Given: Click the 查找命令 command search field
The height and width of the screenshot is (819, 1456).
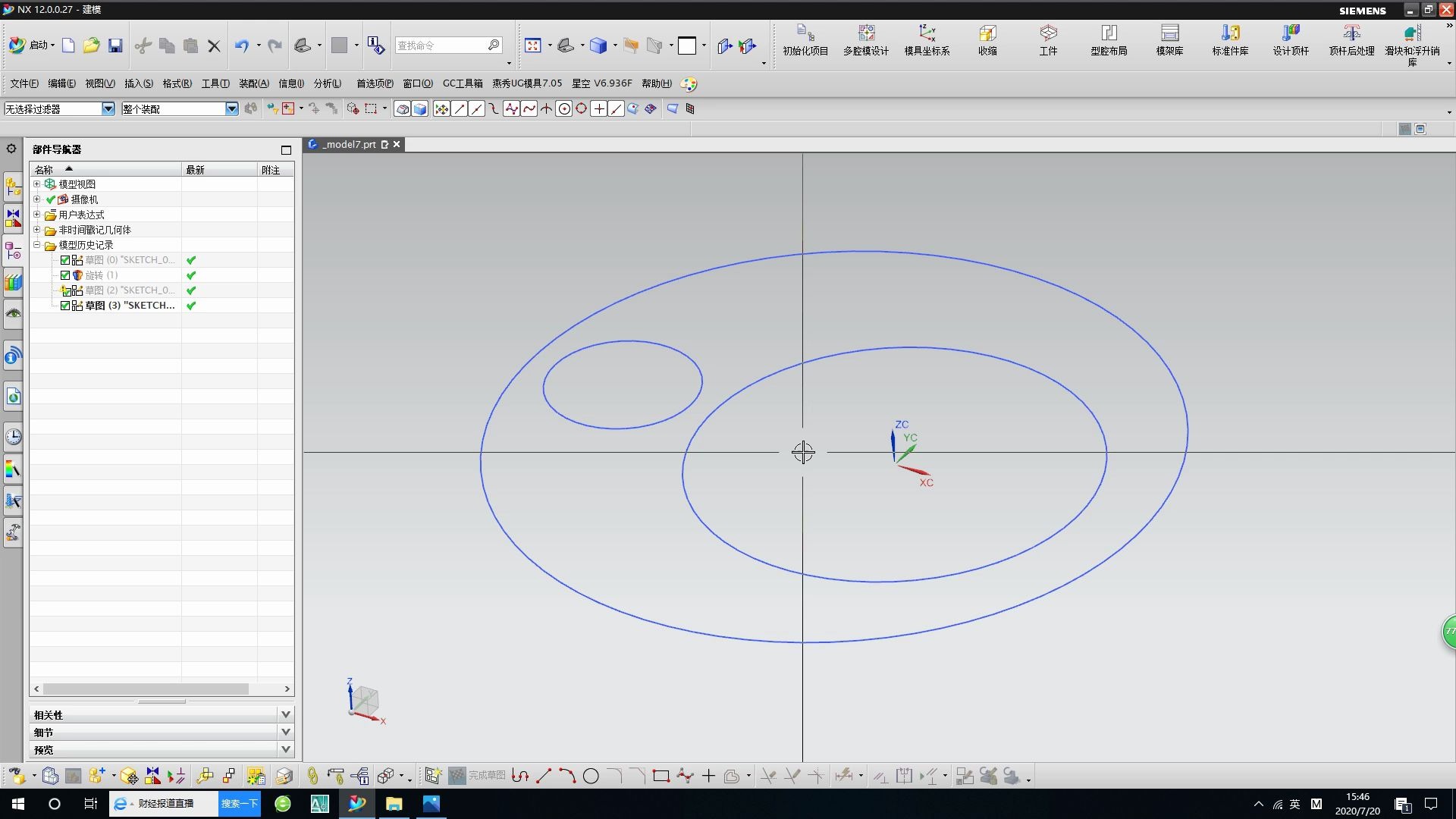Looking at the screenshot, I should (x=440, y=45).
